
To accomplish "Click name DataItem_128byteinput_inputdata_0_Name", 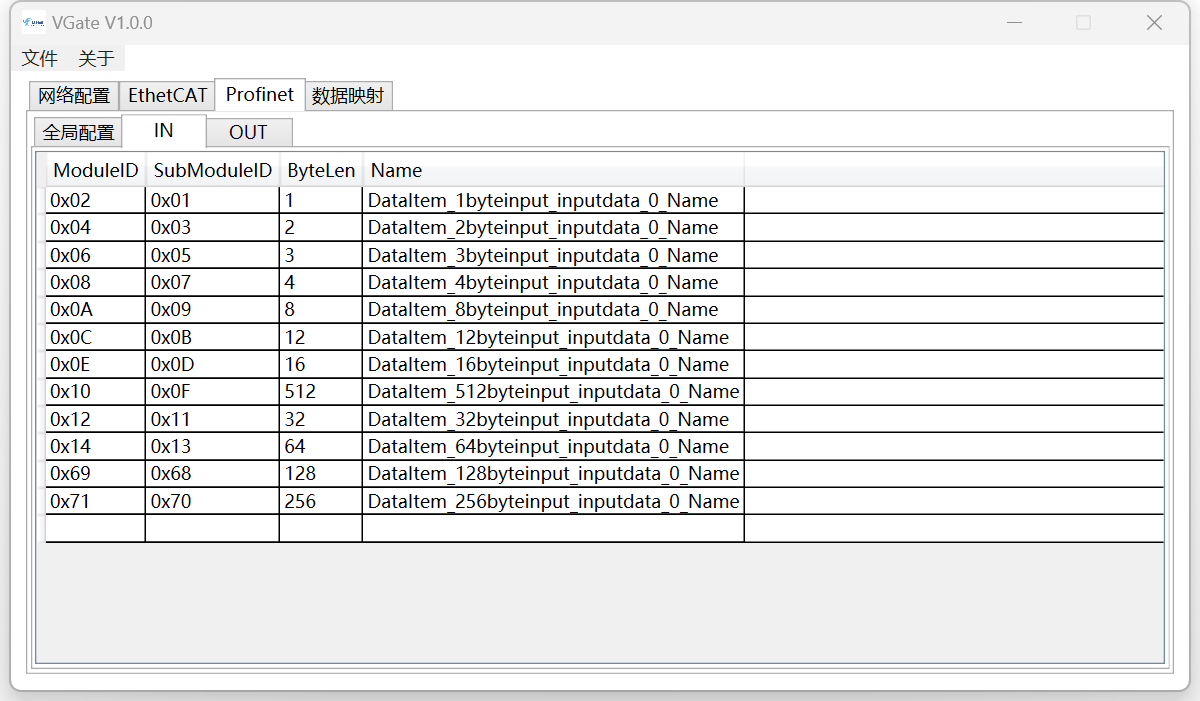I will 554,473.
